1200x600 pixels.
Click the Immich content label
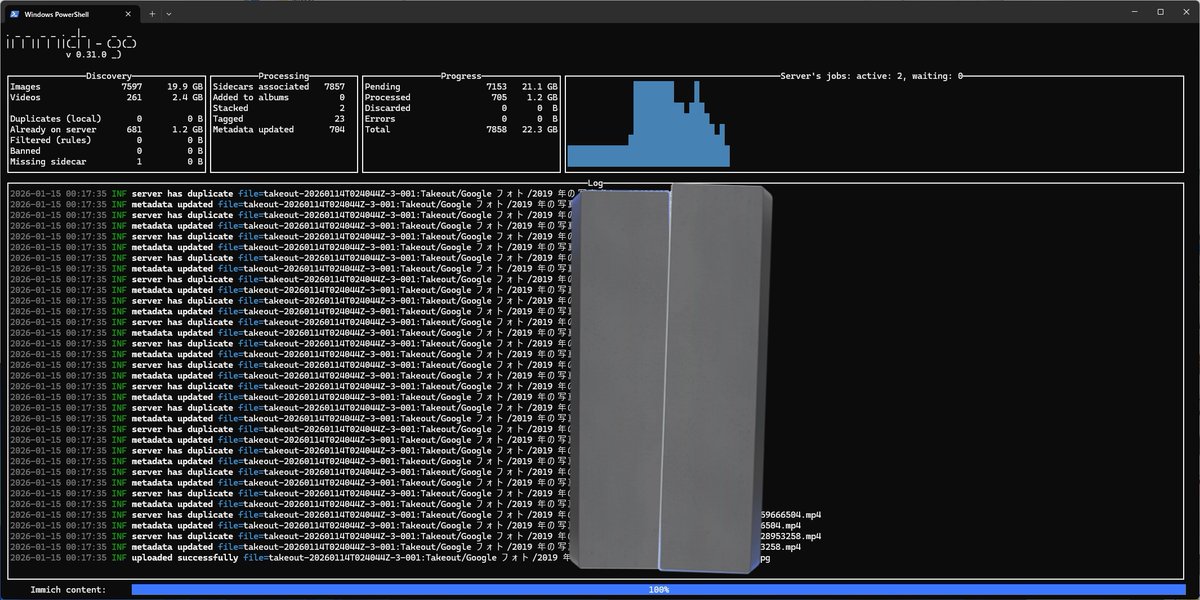[69, 590]
